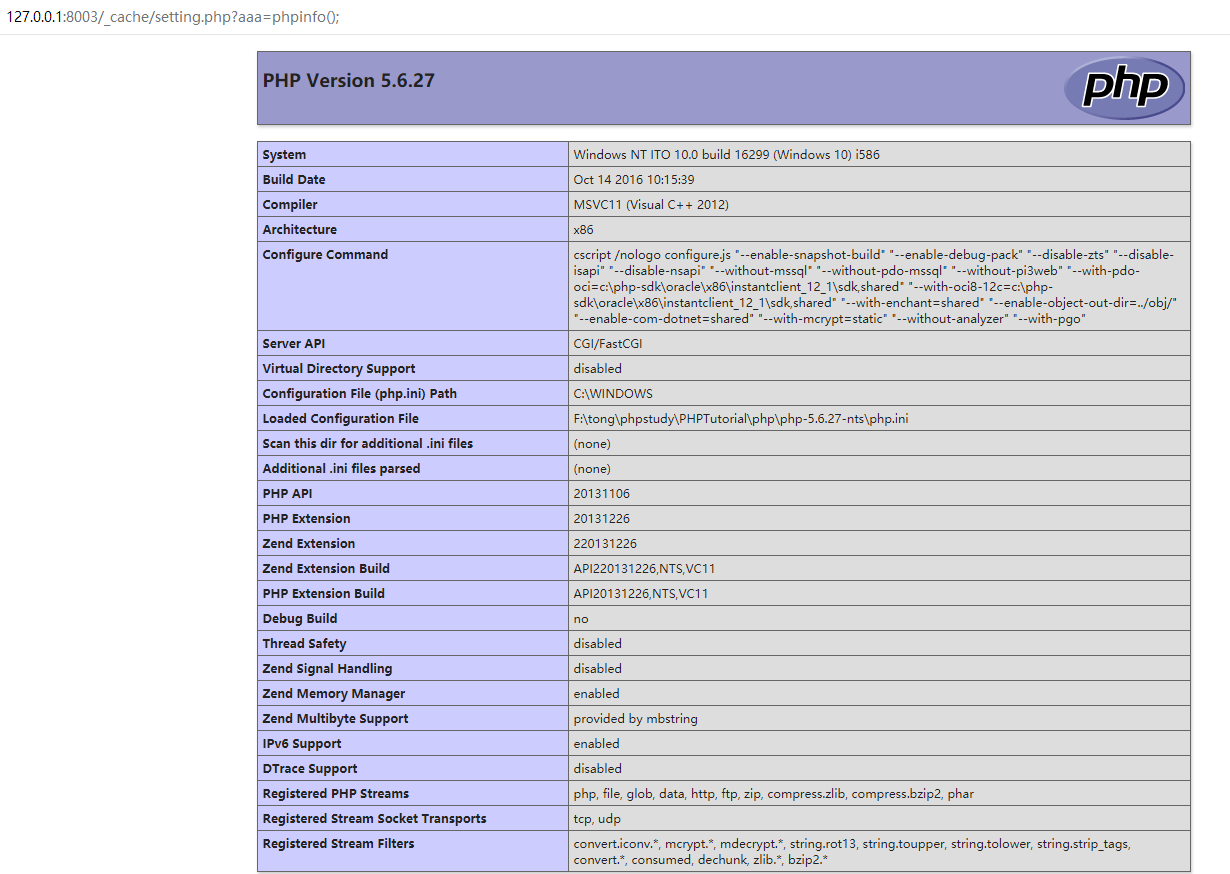Click the Windows NT ITO system value
Image resolution: width=1230 pixels, height=874 pixels.
[x=727, y=155]
